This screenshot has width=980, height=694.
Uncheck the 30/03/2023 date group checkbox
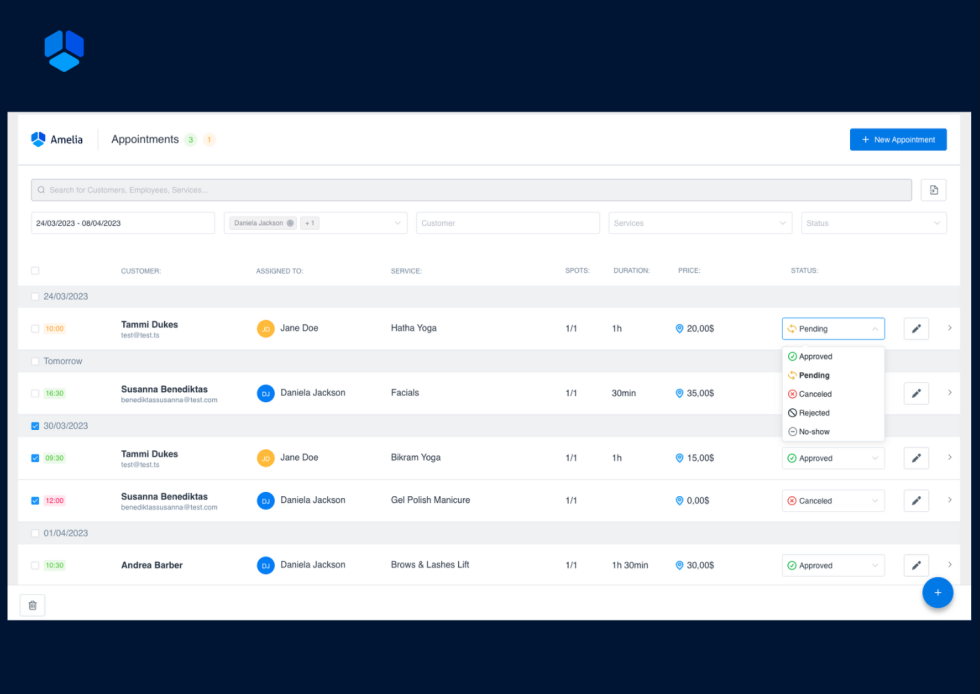click(x=36, y=426)
